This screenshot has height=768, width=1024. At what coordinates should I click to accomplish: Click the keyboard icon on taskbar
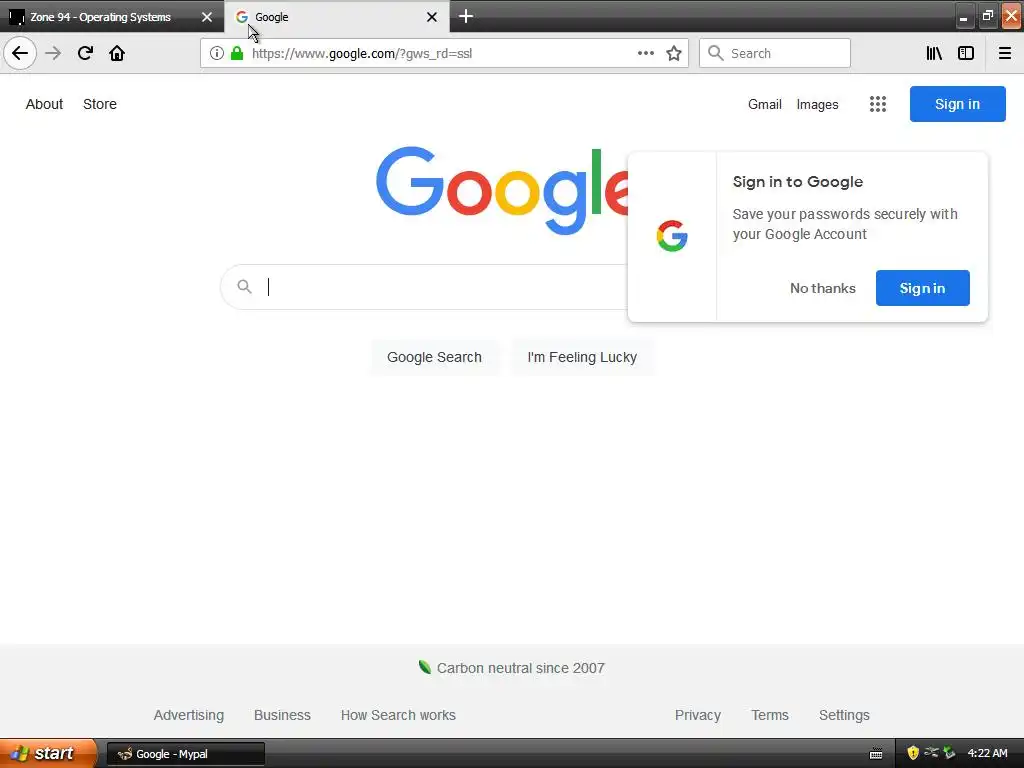click(876, 754)
